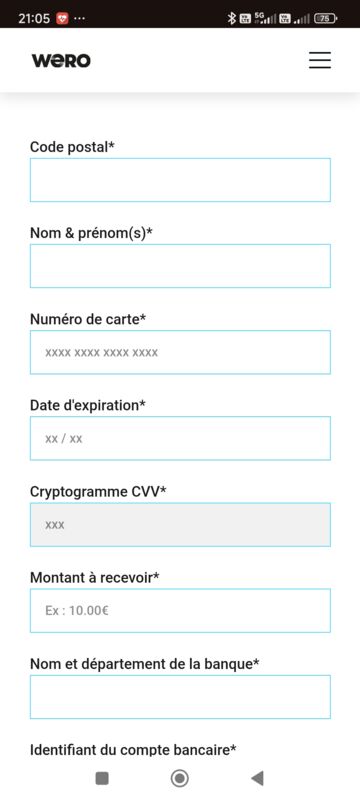This screenshot has height=800, width=360.
Task: Tap the Android home circle button
Action: point(179,778)
